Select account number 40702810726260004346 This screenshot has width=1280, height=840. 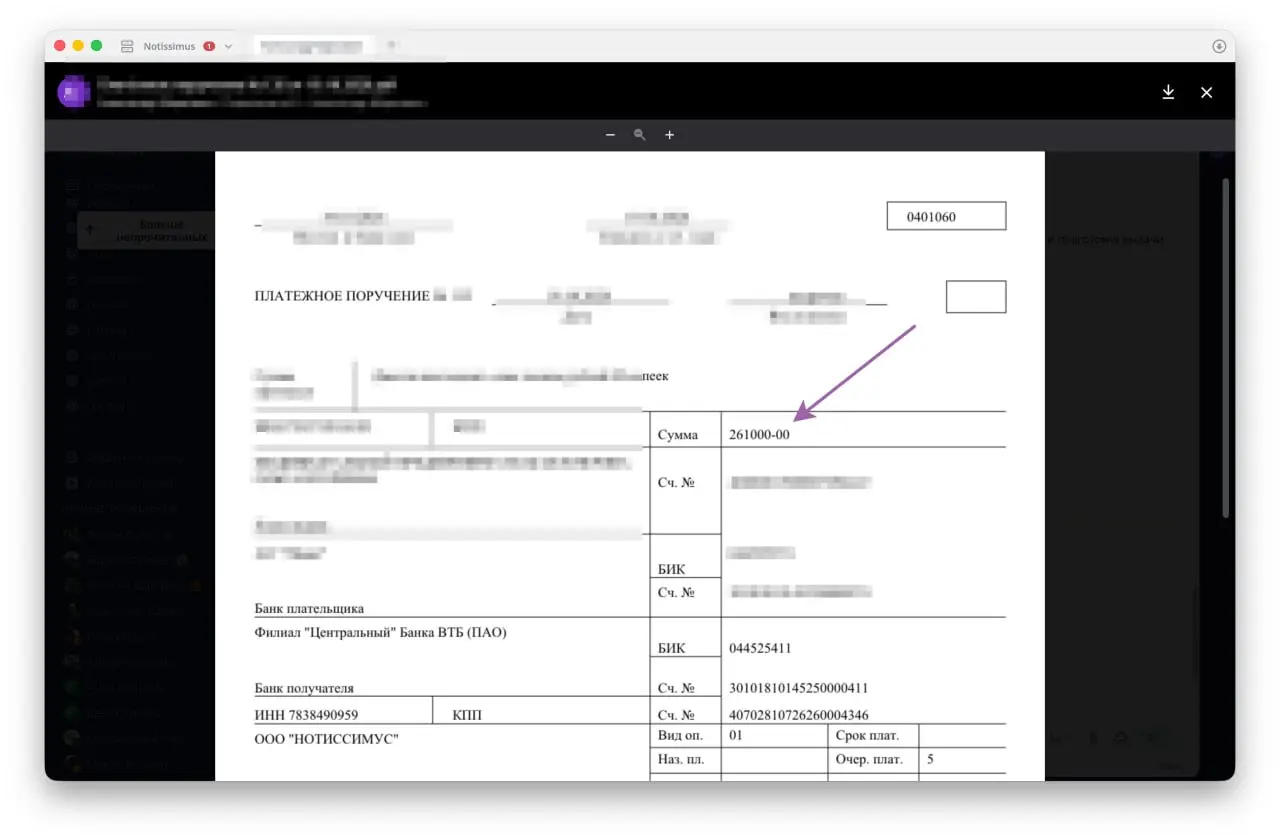pyautogui.click(x=799, y=715)
